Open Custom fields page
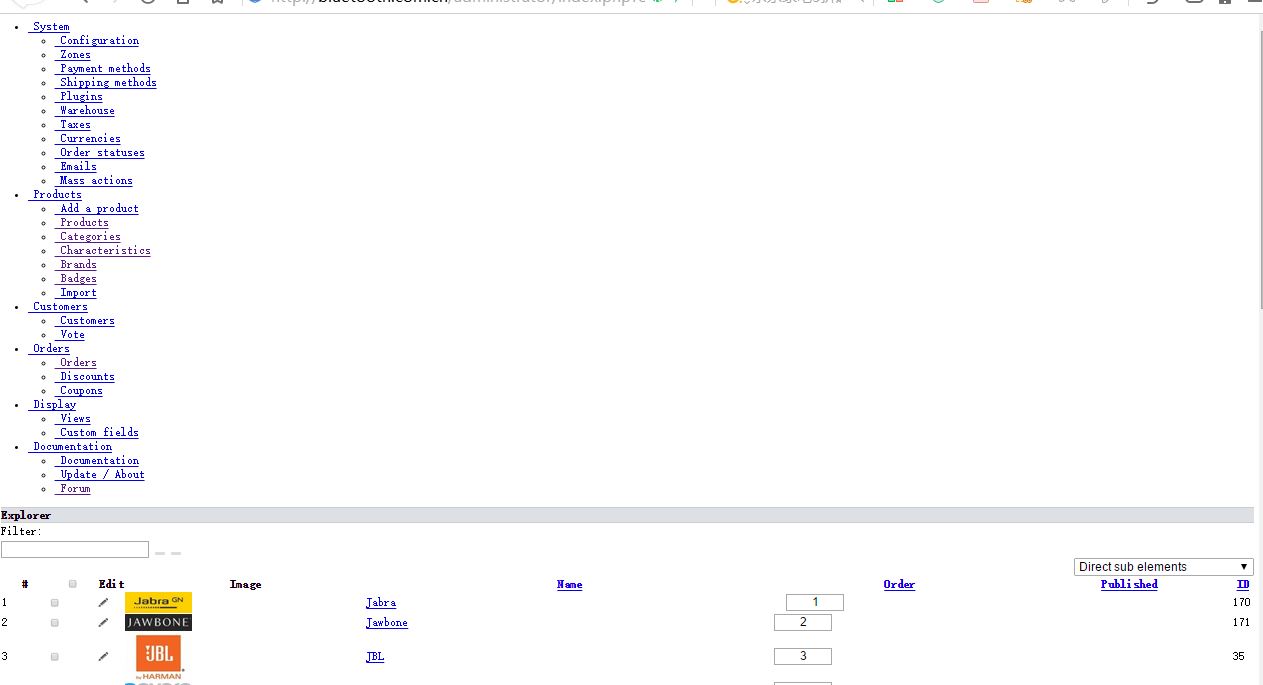This screenshot has width=1263, height=685. (x=97, y=433)
